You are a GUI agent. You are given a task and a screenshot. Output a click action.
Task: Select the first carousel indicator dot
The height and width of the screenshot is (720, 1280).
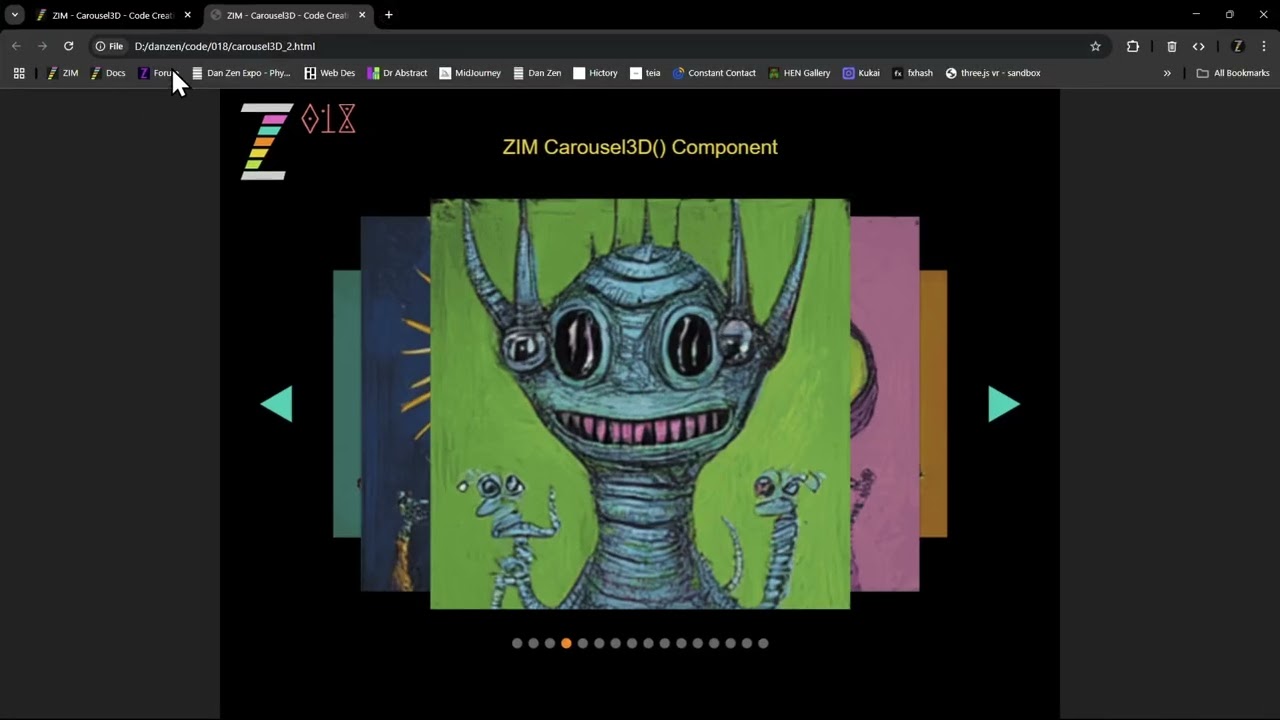[517, 643]
